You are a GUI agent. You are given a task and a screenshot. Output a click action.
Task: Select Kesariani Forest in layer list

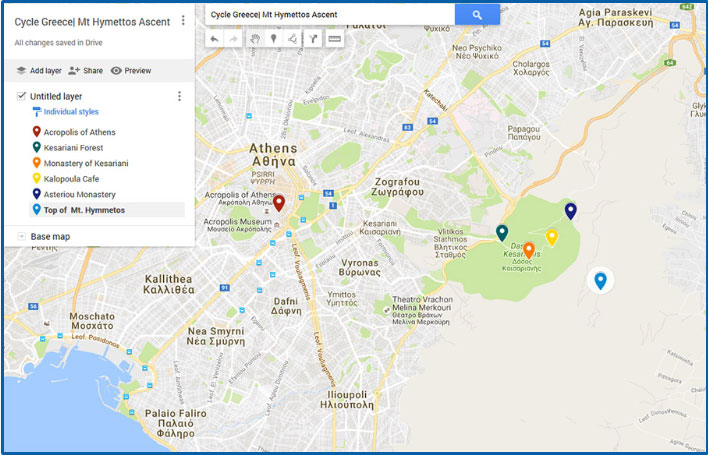click(x=73, y=148)
